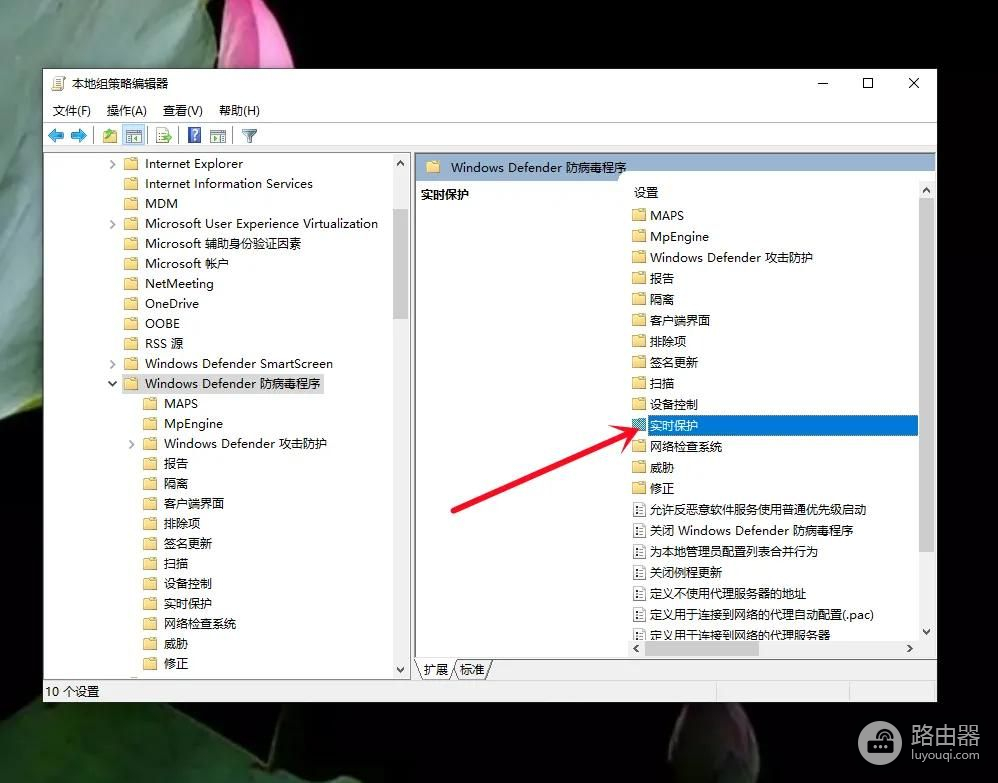Select 修正 folder in right pane list
The height and width of the screenshot is (783, 998).
[661, 488]
